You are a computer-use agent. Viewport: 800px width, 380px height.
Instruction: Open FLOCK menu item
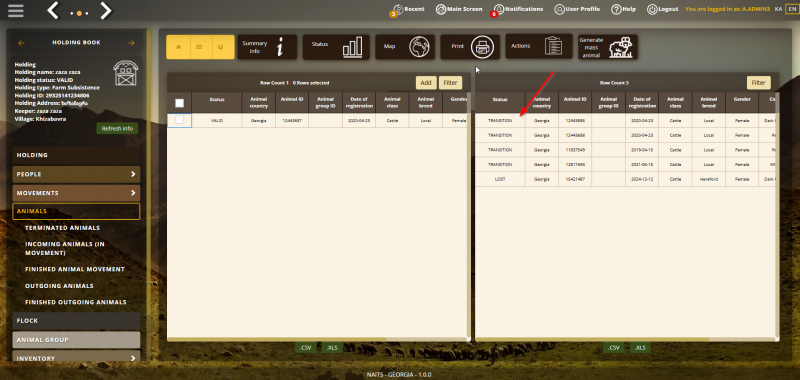point(76,321)
